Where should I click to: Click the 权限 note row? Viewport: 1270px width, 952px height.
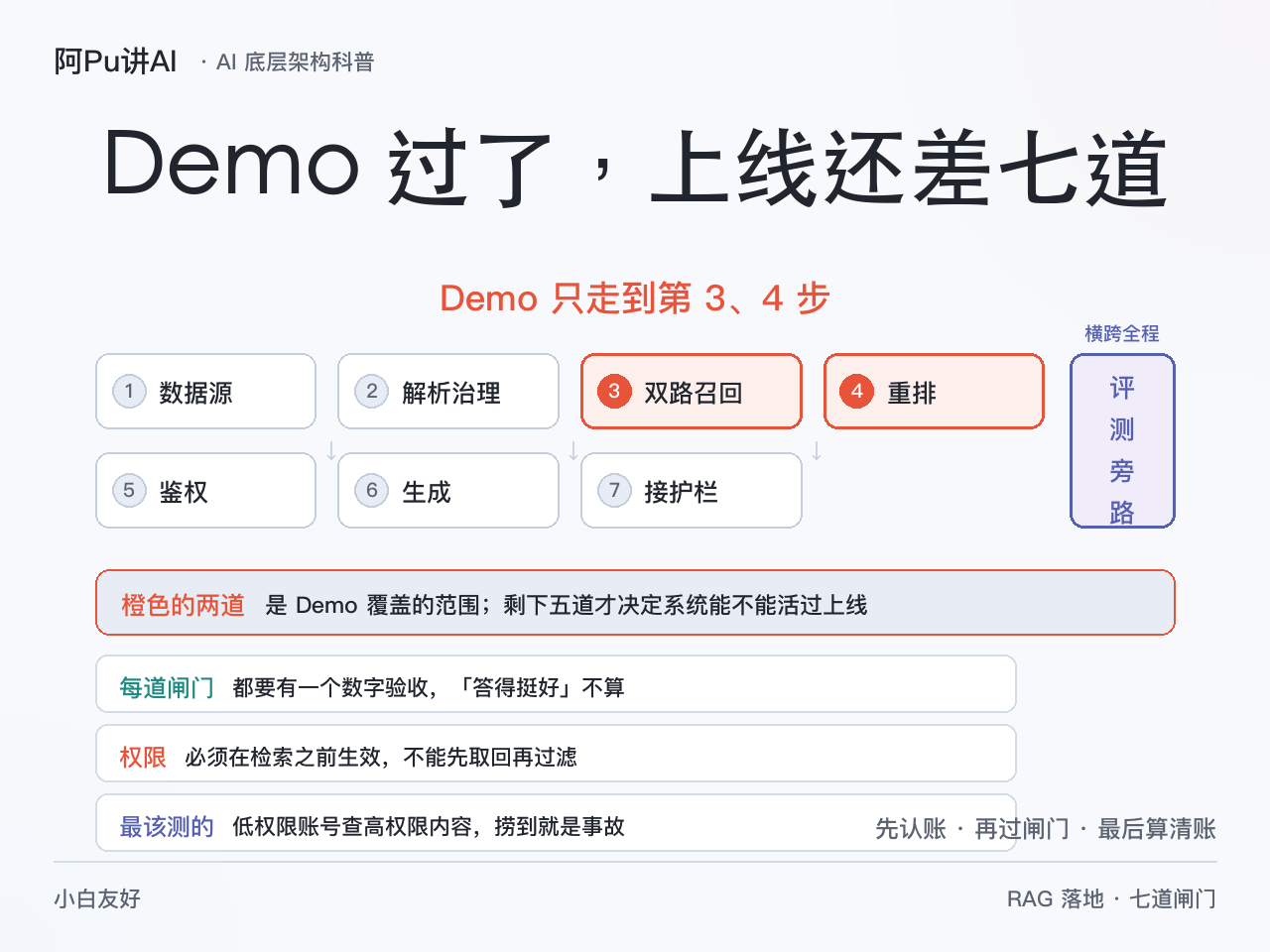556,754
